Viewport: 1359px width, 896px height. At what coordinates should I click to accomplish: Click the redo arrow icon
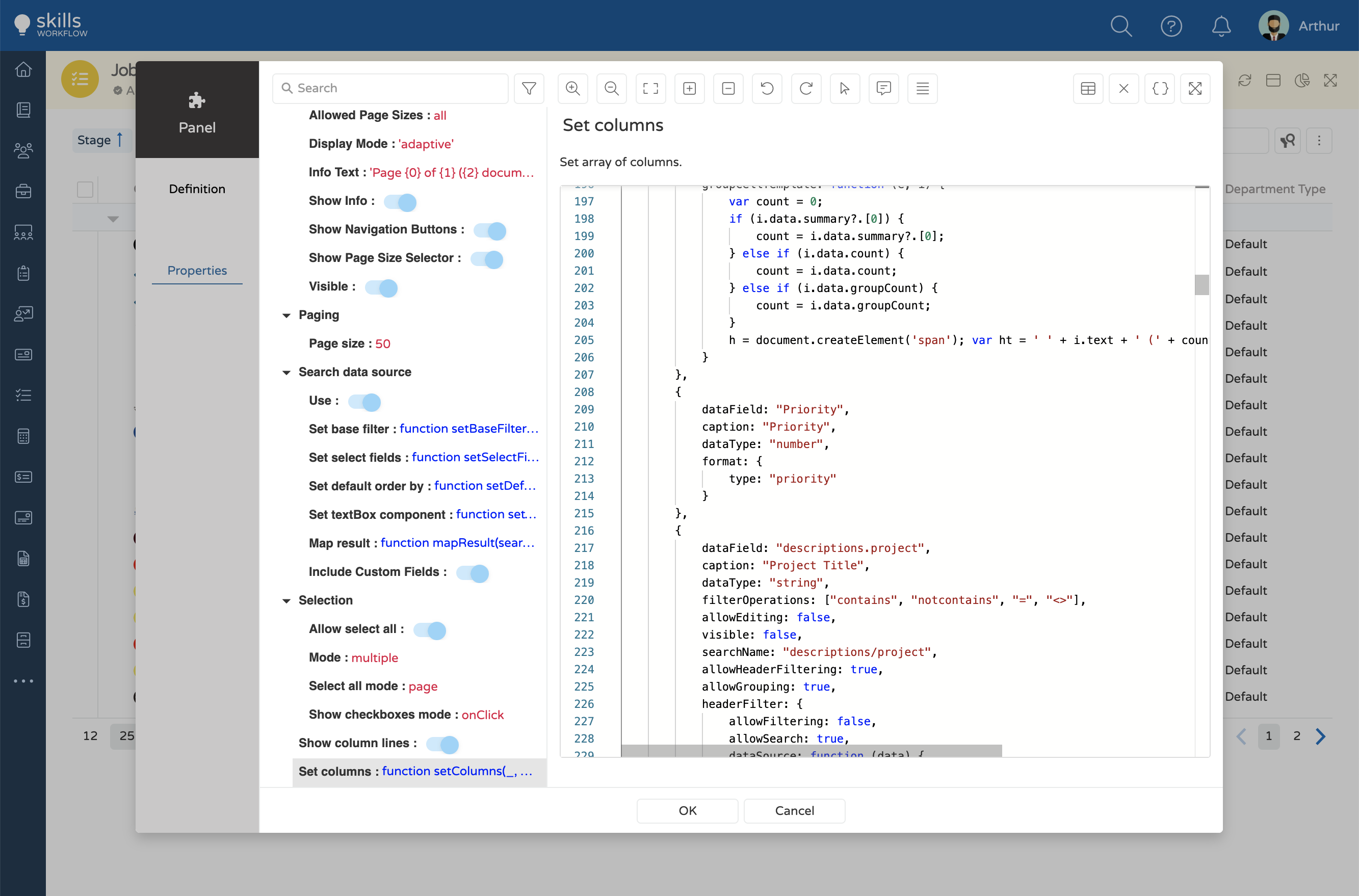click(x=806, y=89)
